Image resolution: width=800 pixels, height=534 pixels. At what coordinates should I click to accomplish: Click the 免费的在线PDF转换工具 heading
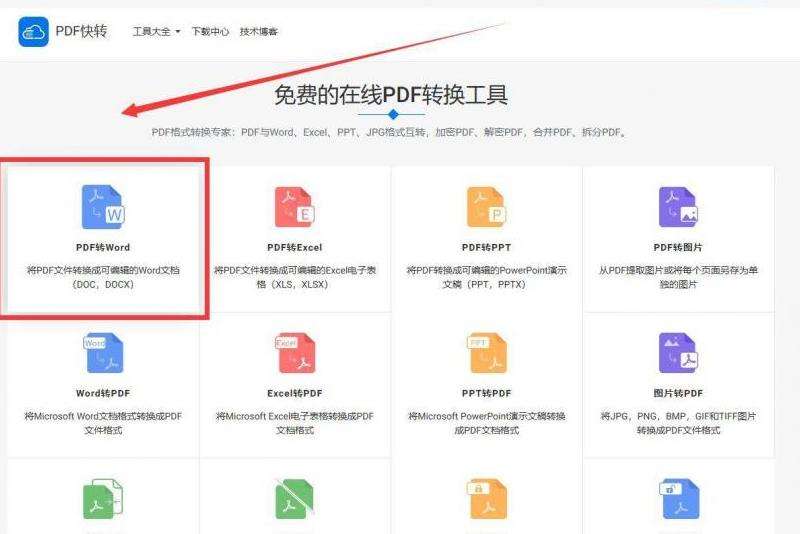[391, 95]
